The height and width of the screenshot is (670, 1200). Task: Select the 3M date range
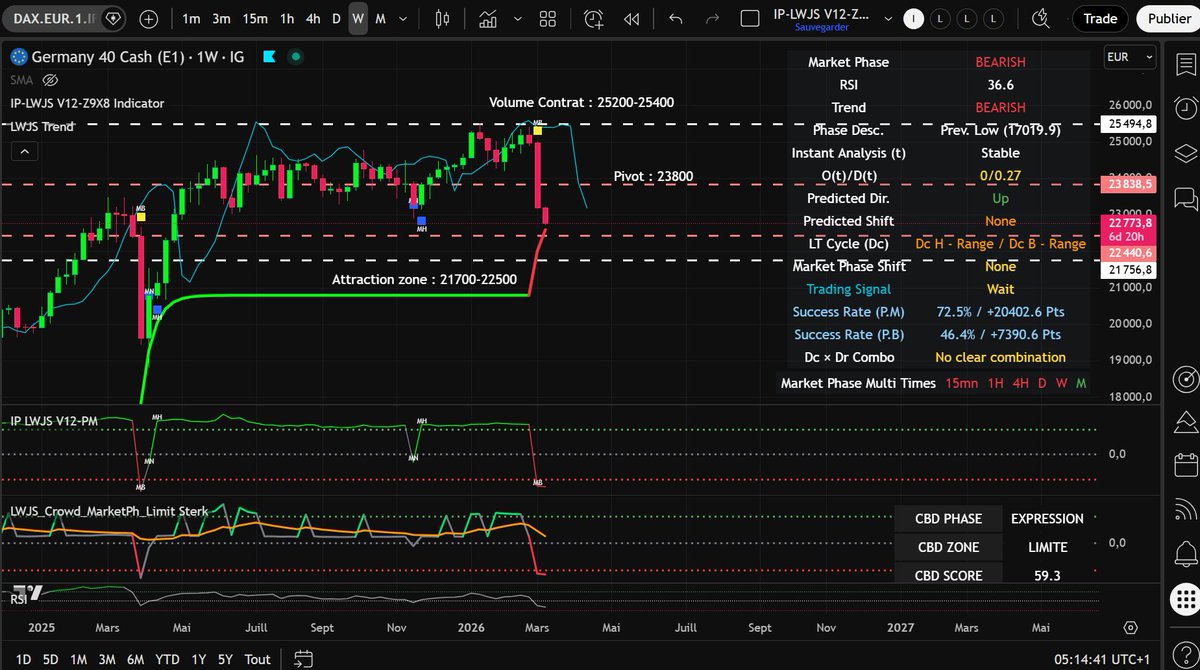coord(107,659)
